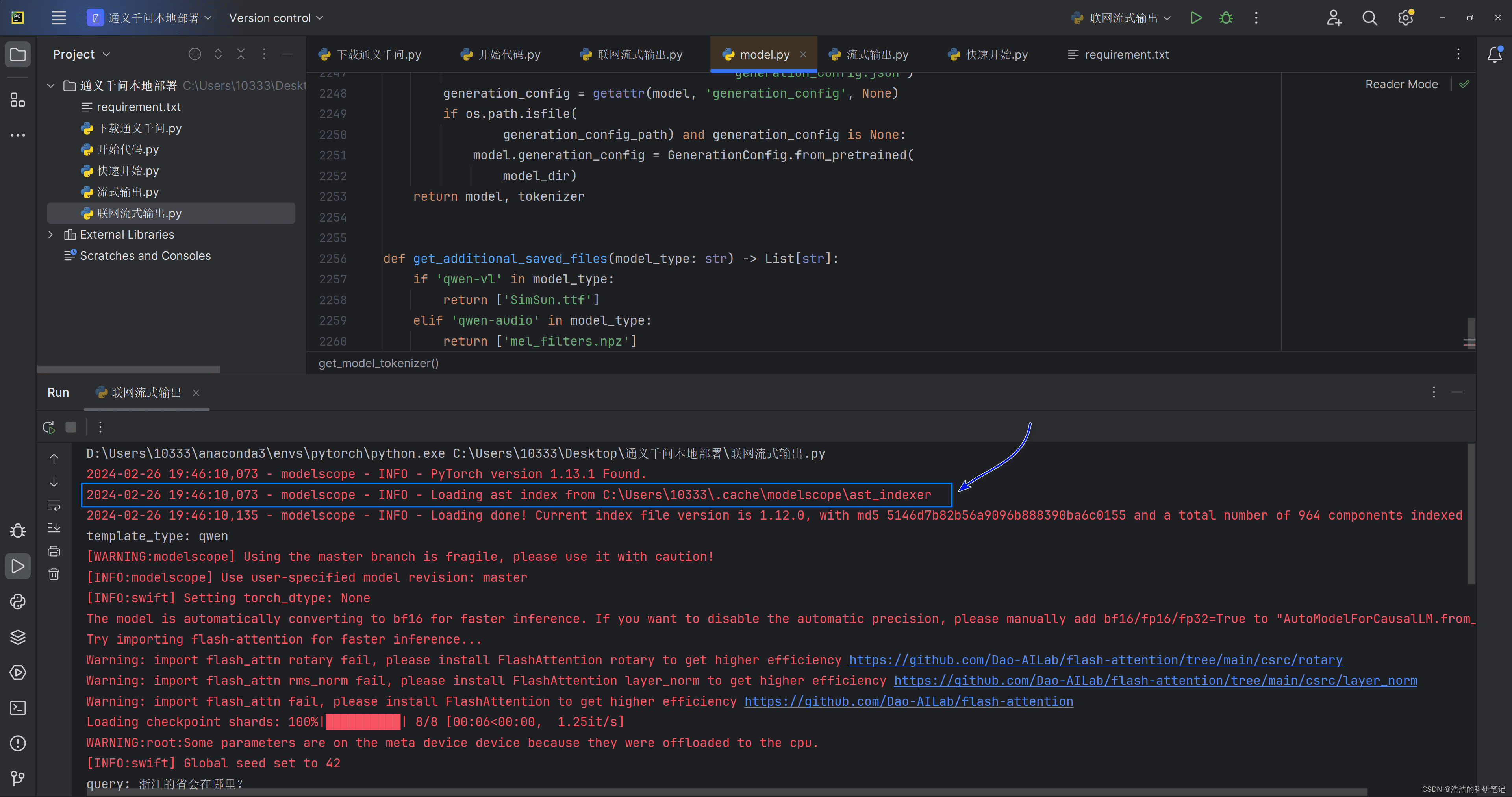Screen dimensions: 1512x797
Task: Open the Debug tool window
Action: (18, 531)
